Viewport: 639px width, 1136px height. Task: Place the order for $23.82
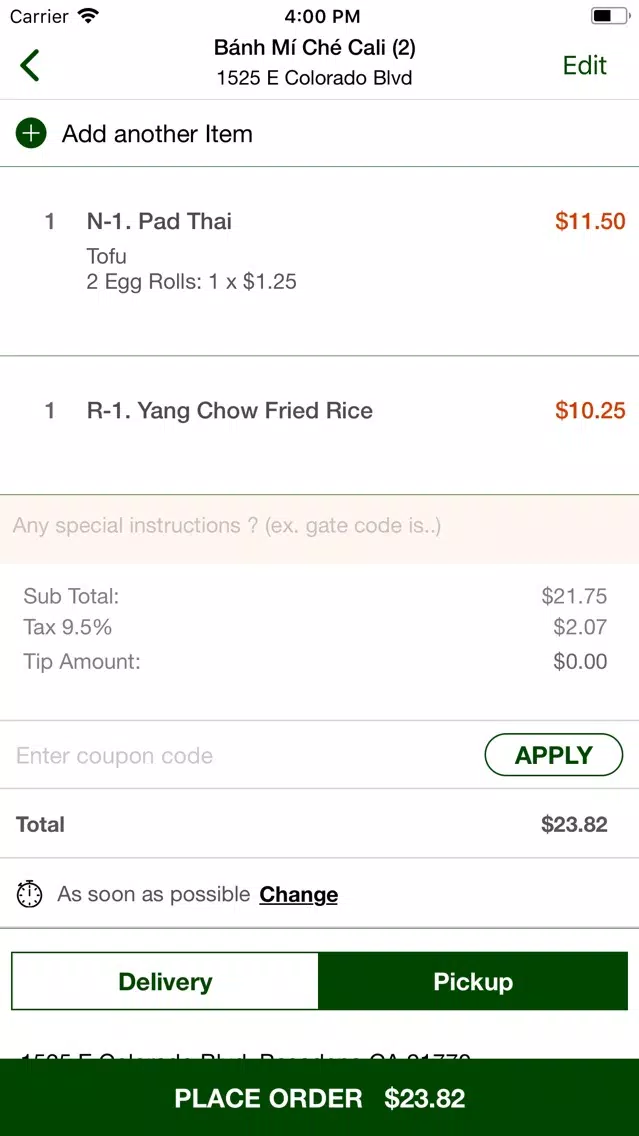(x=320, y=1098)
